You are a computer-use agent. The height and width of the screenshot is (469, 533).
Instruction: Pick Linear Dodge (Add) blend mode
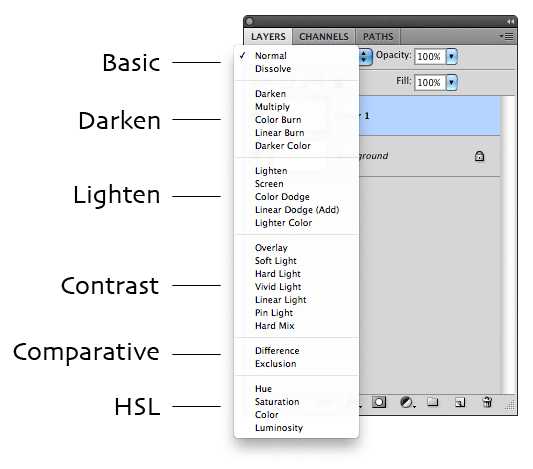[297, 210]
